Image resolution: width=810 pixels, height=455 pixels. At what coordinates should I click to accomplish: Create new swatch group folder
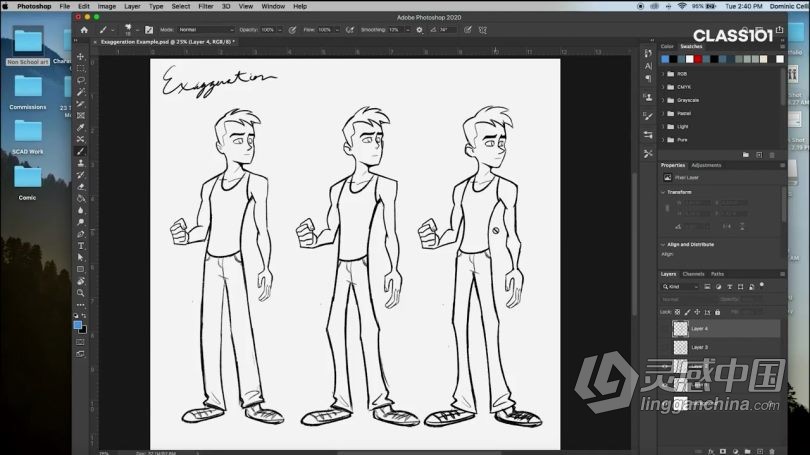(x=746, y=155)
